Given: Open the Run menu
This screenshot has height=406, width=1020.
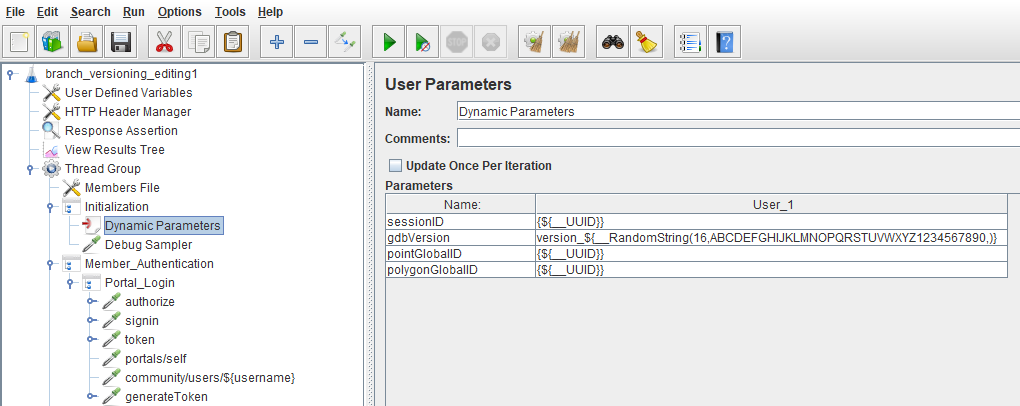Looking at the screenshot, I should click(134, 12).
